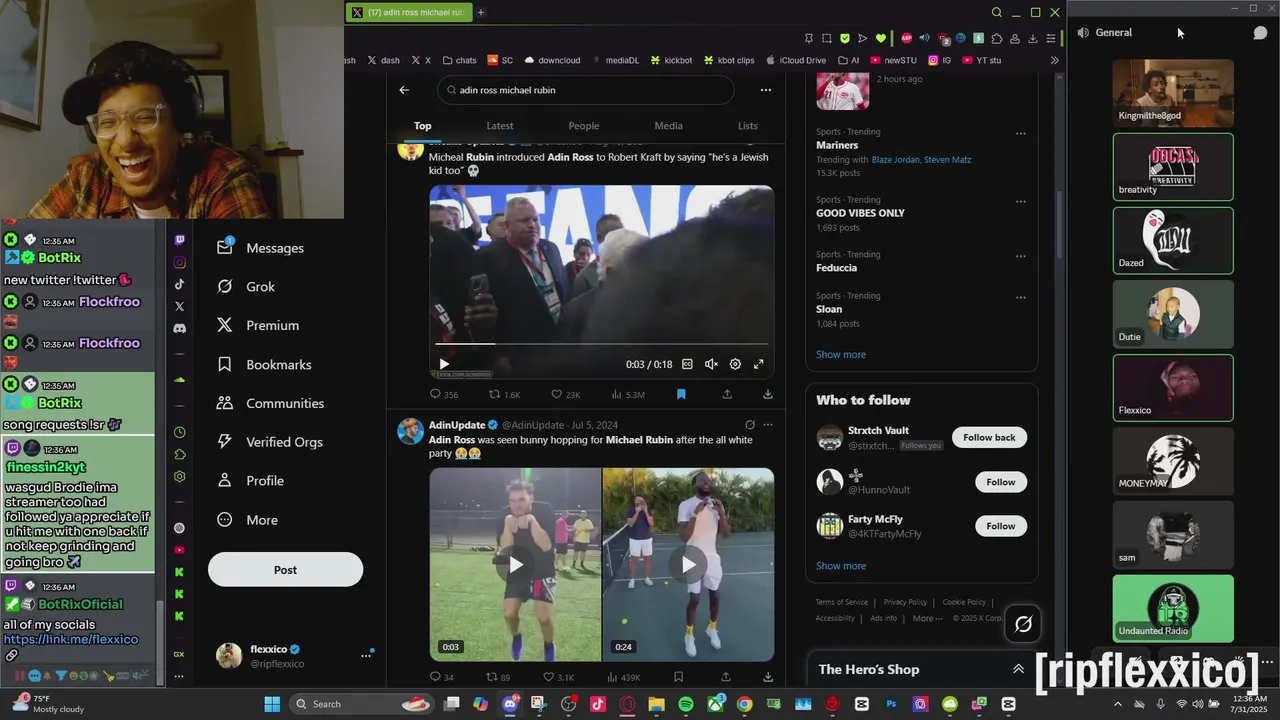Open options for GOOD VIBES ONLY trend
The width and height of the screenshot is (1280, 720).
coord(1020,201)
